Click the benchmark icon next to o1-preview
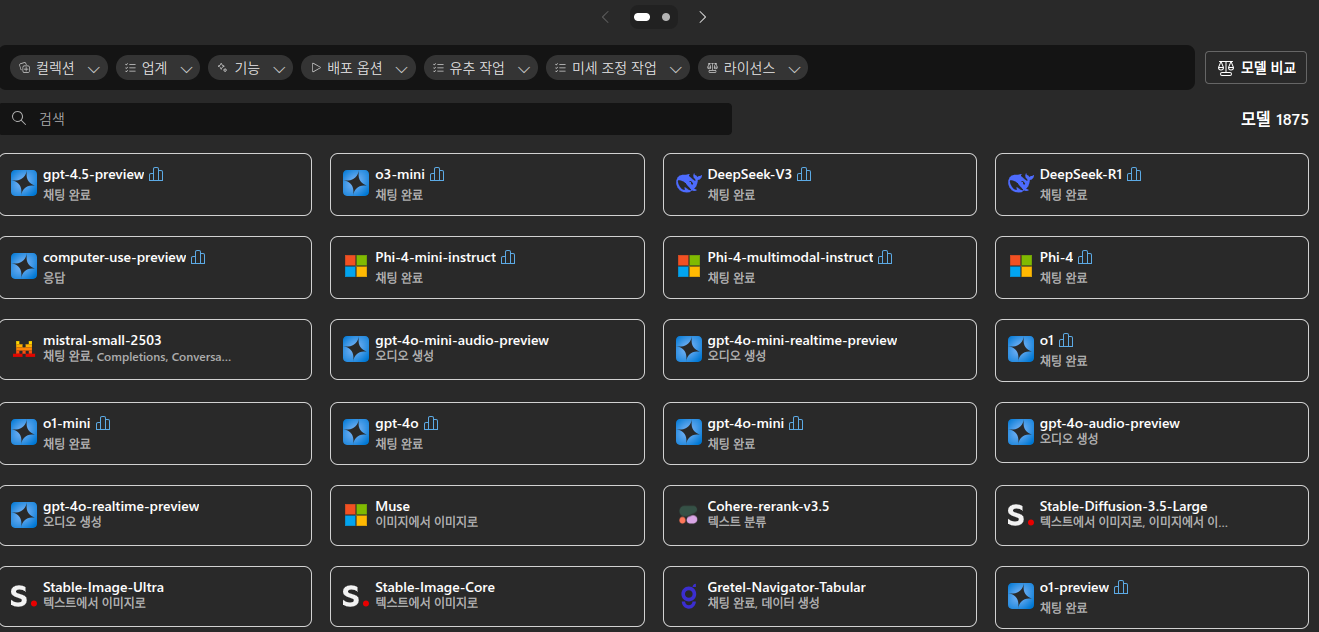 1121,587
